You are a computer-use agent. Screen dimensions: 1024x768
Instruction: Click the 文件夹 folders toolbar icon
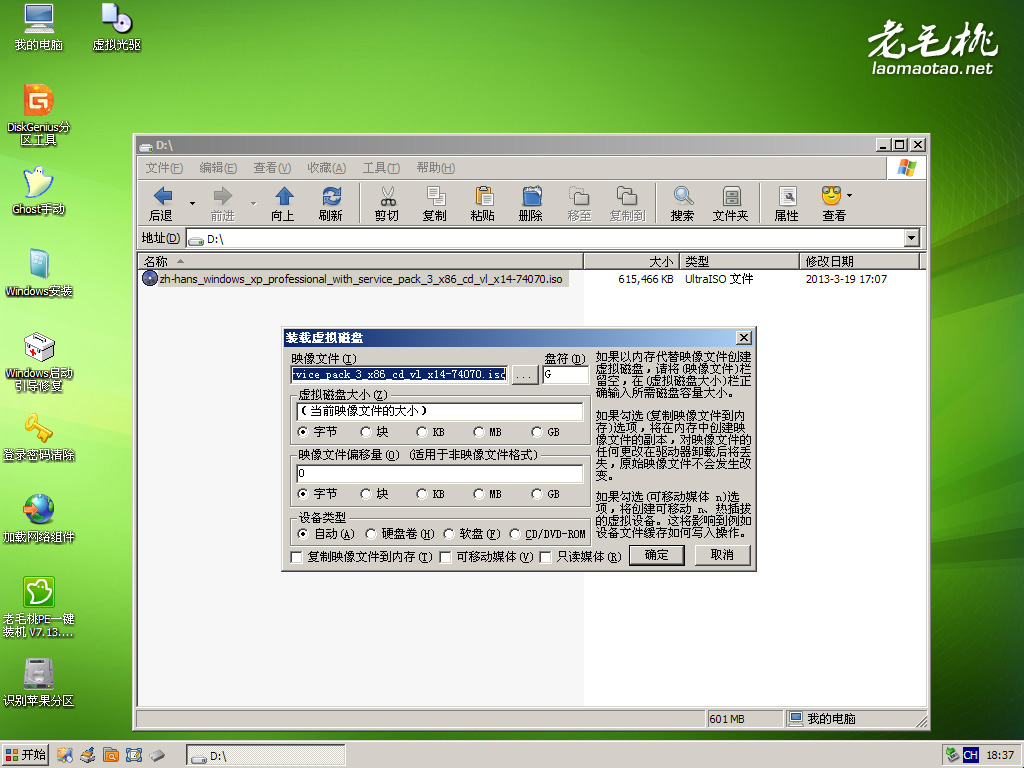(730, 203)
